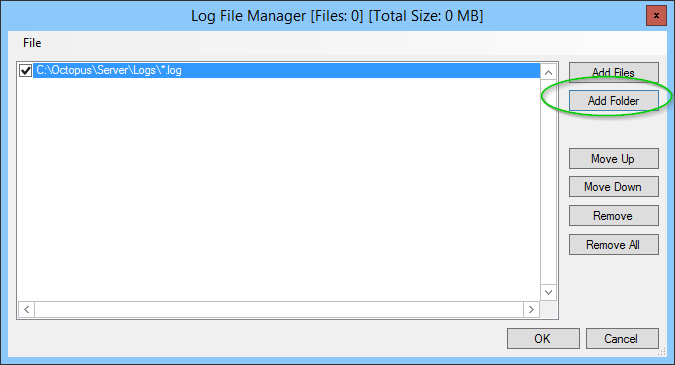This screenshot has width=675, height=365.
Task: Click the vertical scrollbar track
Action: tap(548, 182)
